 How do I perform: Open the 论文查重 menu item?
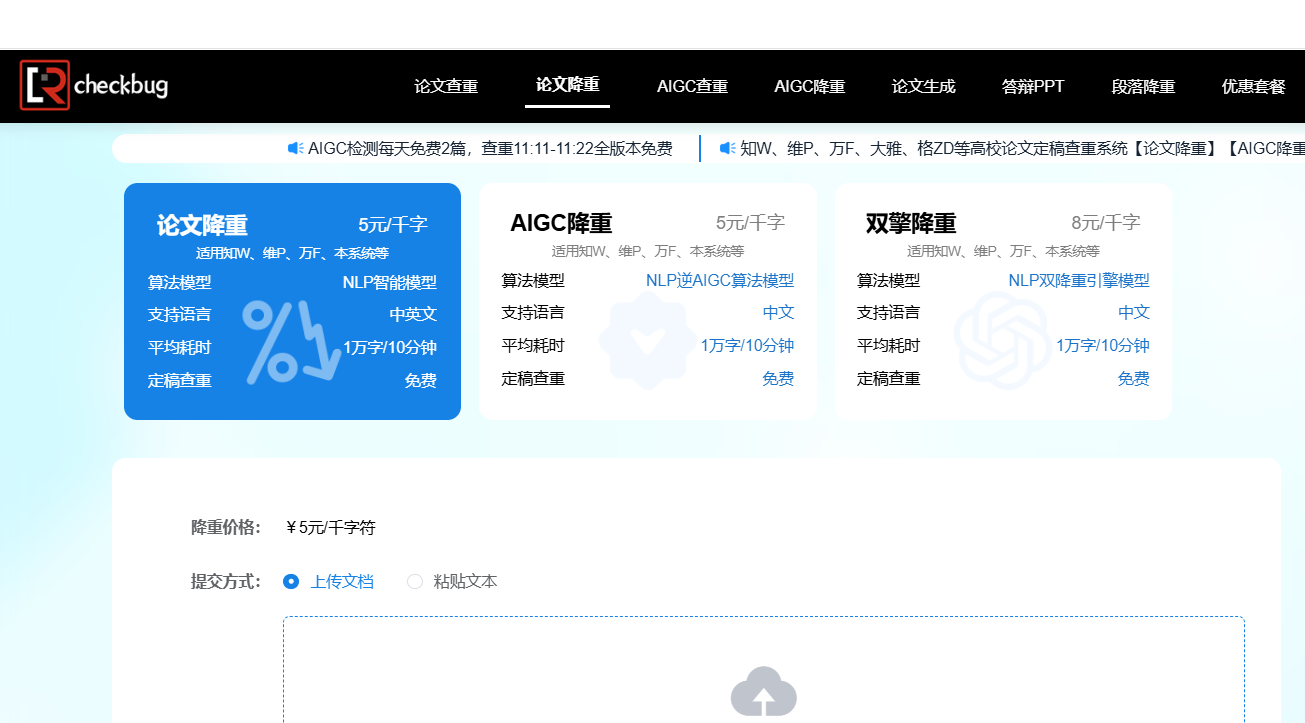coord(446,86)
